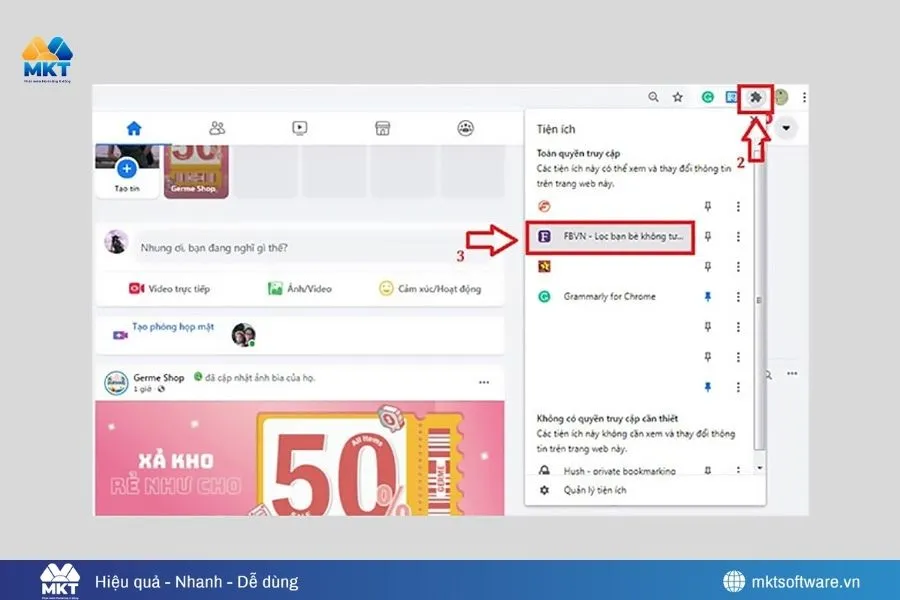Pin Hush - private bookmarking to the toolbar
This screenshot has height=600, width=900.
(x=710, y=468)
